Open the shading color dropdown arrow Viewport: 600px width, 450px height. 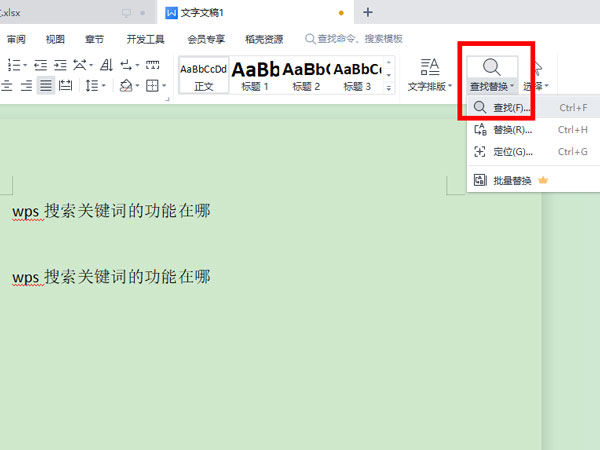137,85
